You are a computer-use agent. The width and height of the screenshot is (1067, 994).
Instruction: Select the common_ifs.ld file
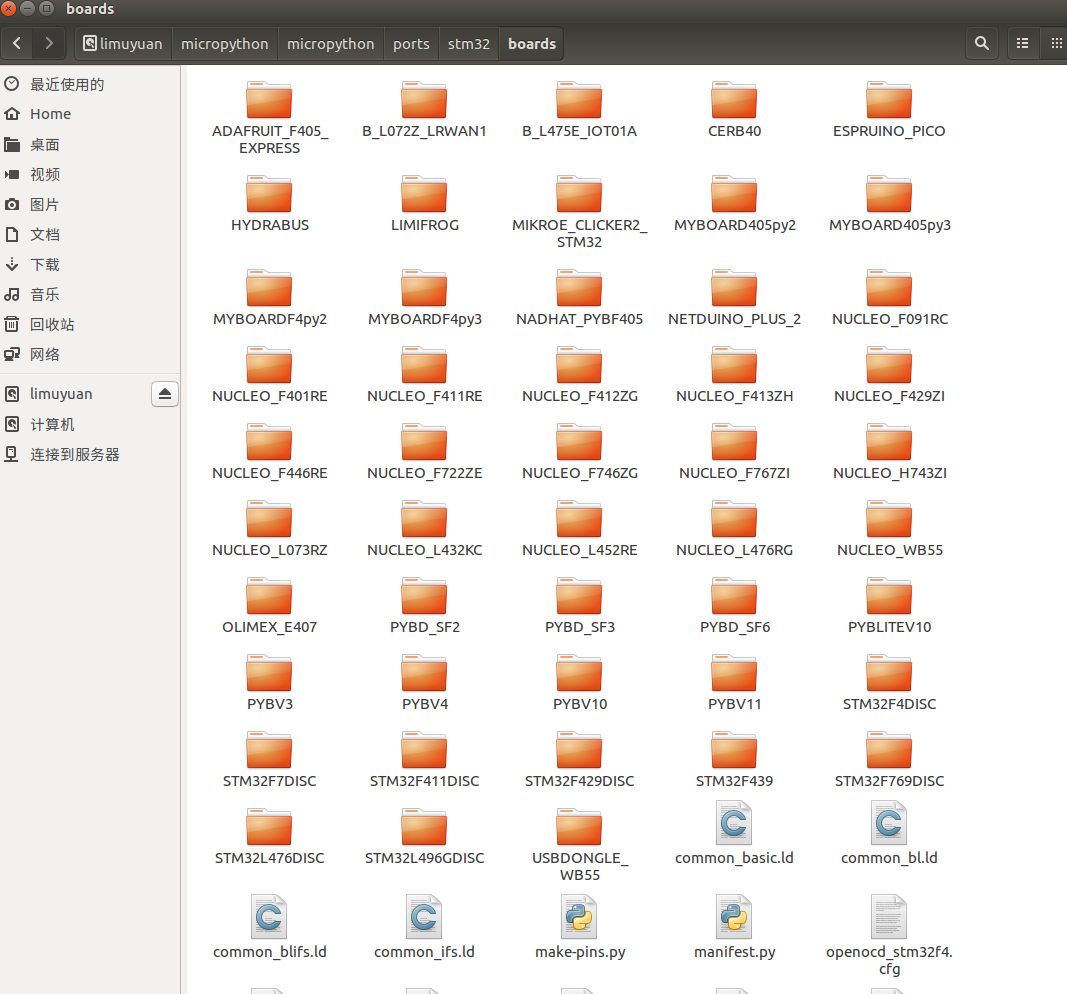click(424, 927)
